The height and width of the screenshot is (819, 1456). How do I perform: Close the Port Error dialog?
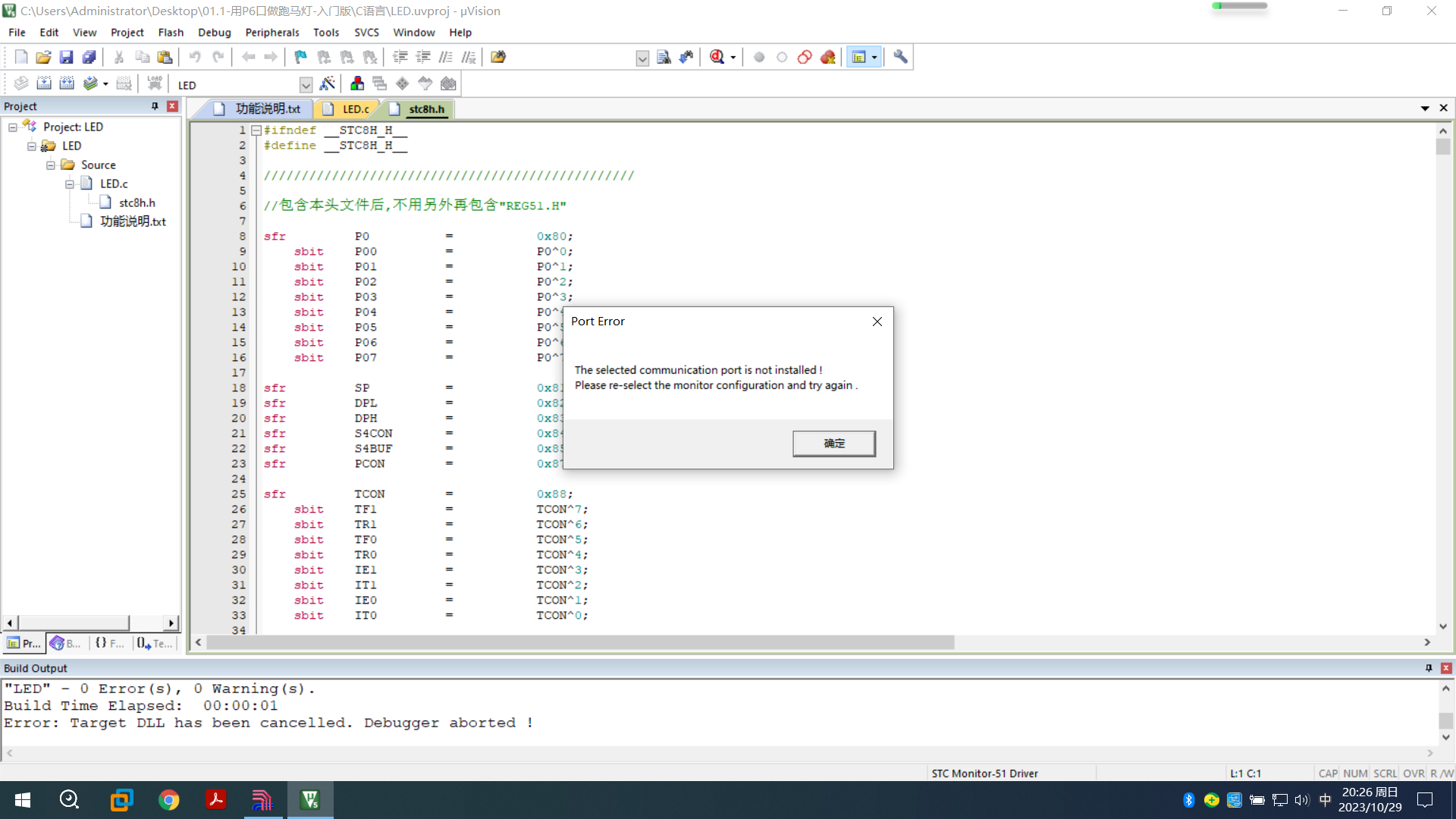[877, 322]
